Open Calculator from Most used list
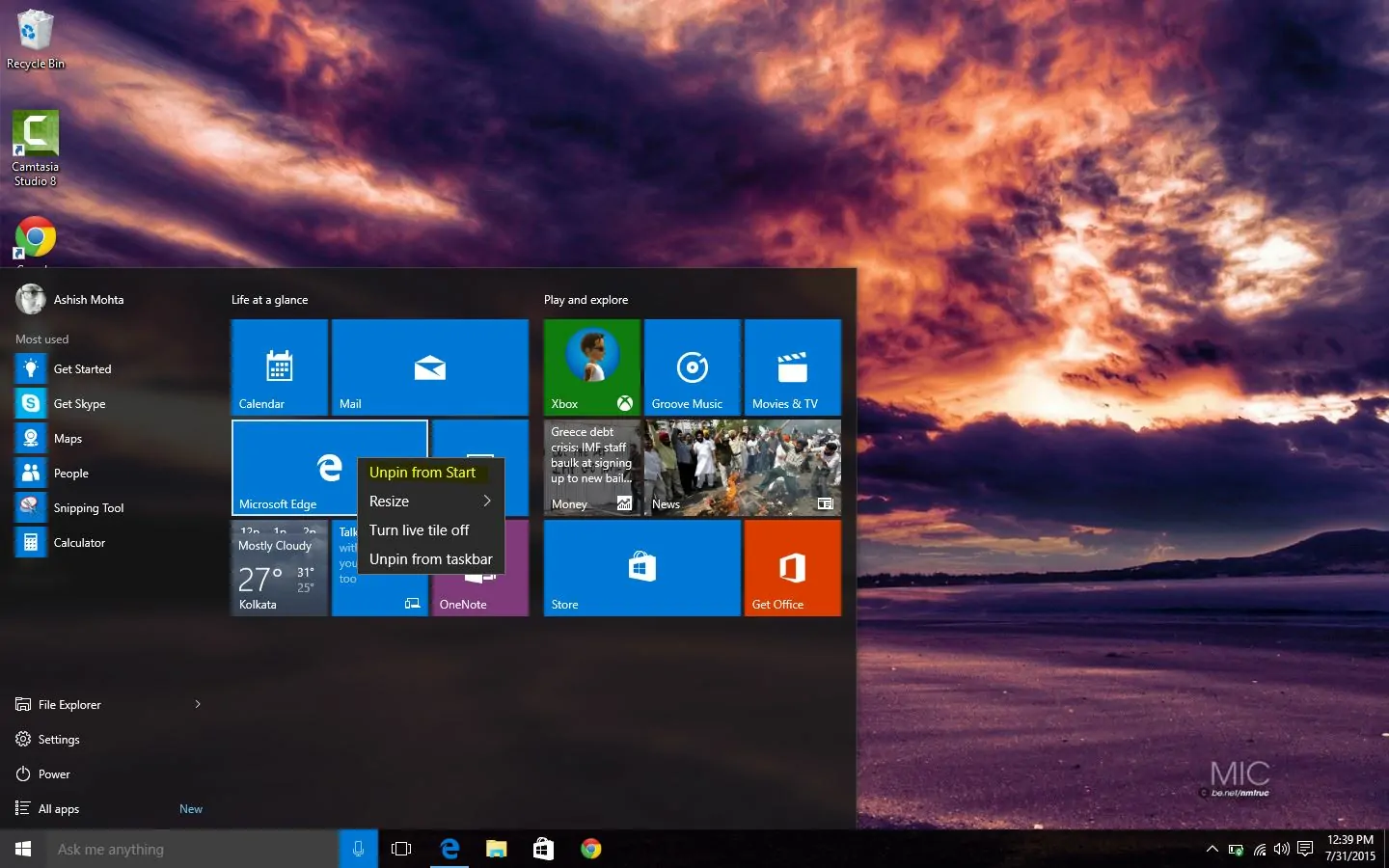This screenshot has height=868, width=1389. (111, 543)
